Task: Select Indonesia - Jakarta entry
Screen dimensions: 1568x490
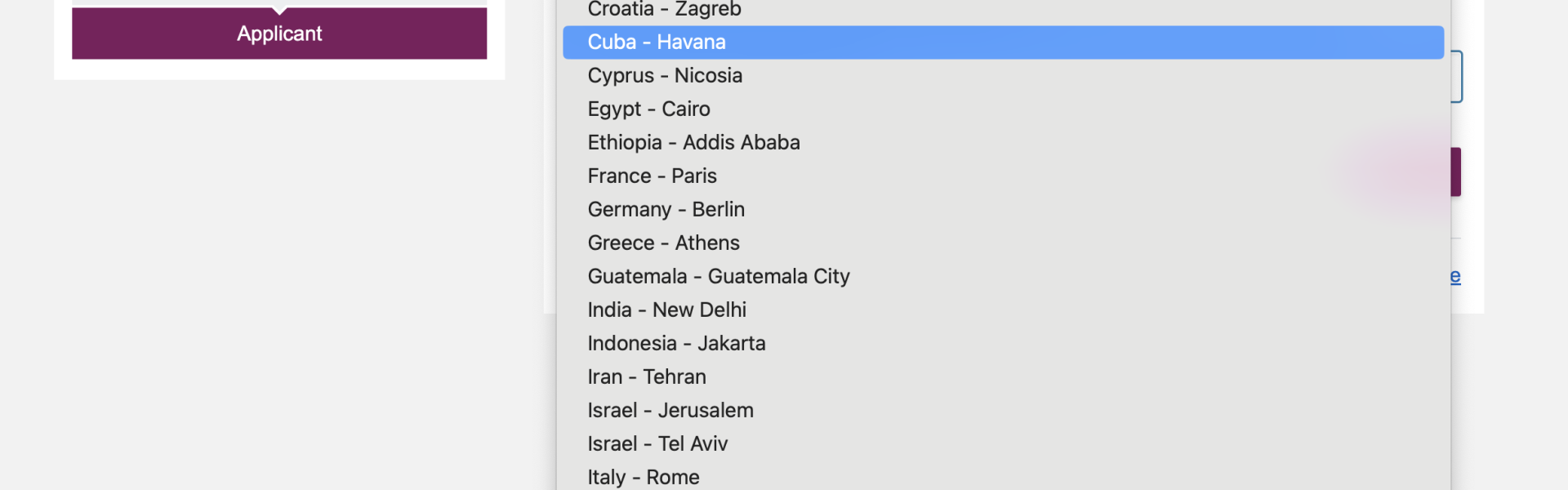Action: (x=1003, y=344)
